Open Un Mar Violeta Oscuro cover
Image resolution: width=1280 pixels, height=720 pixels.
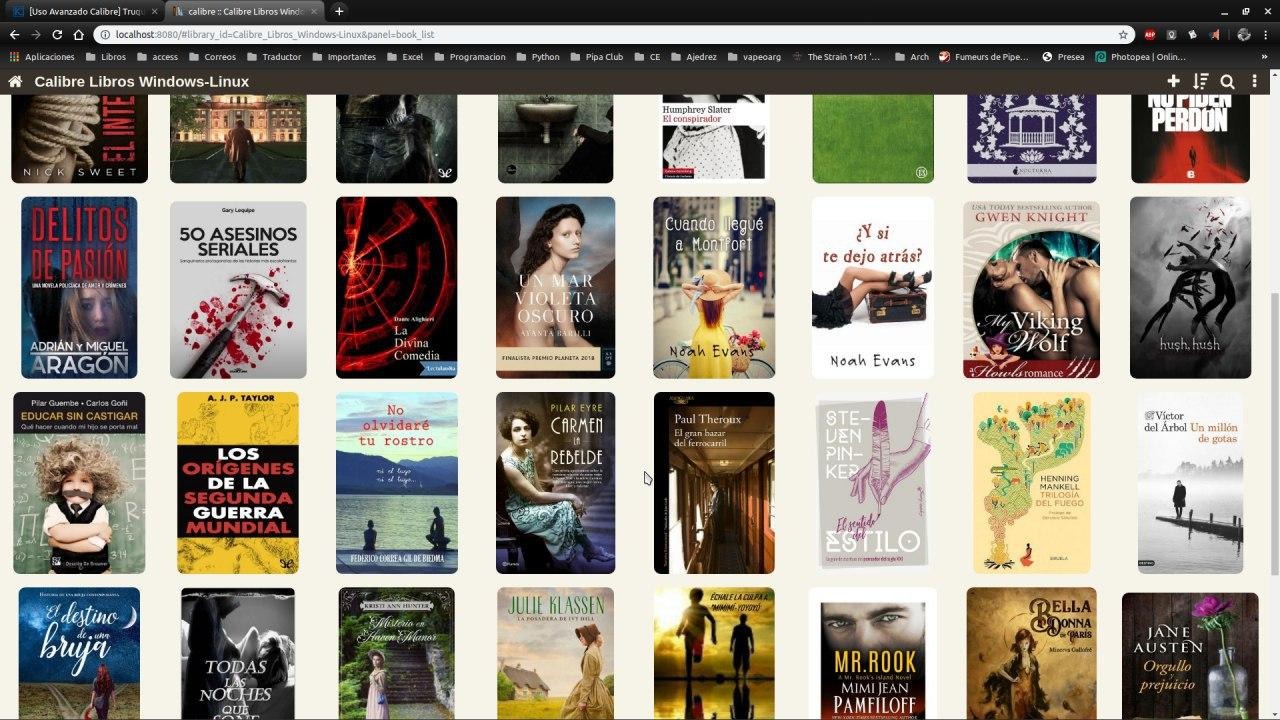(x=555, y=288)
